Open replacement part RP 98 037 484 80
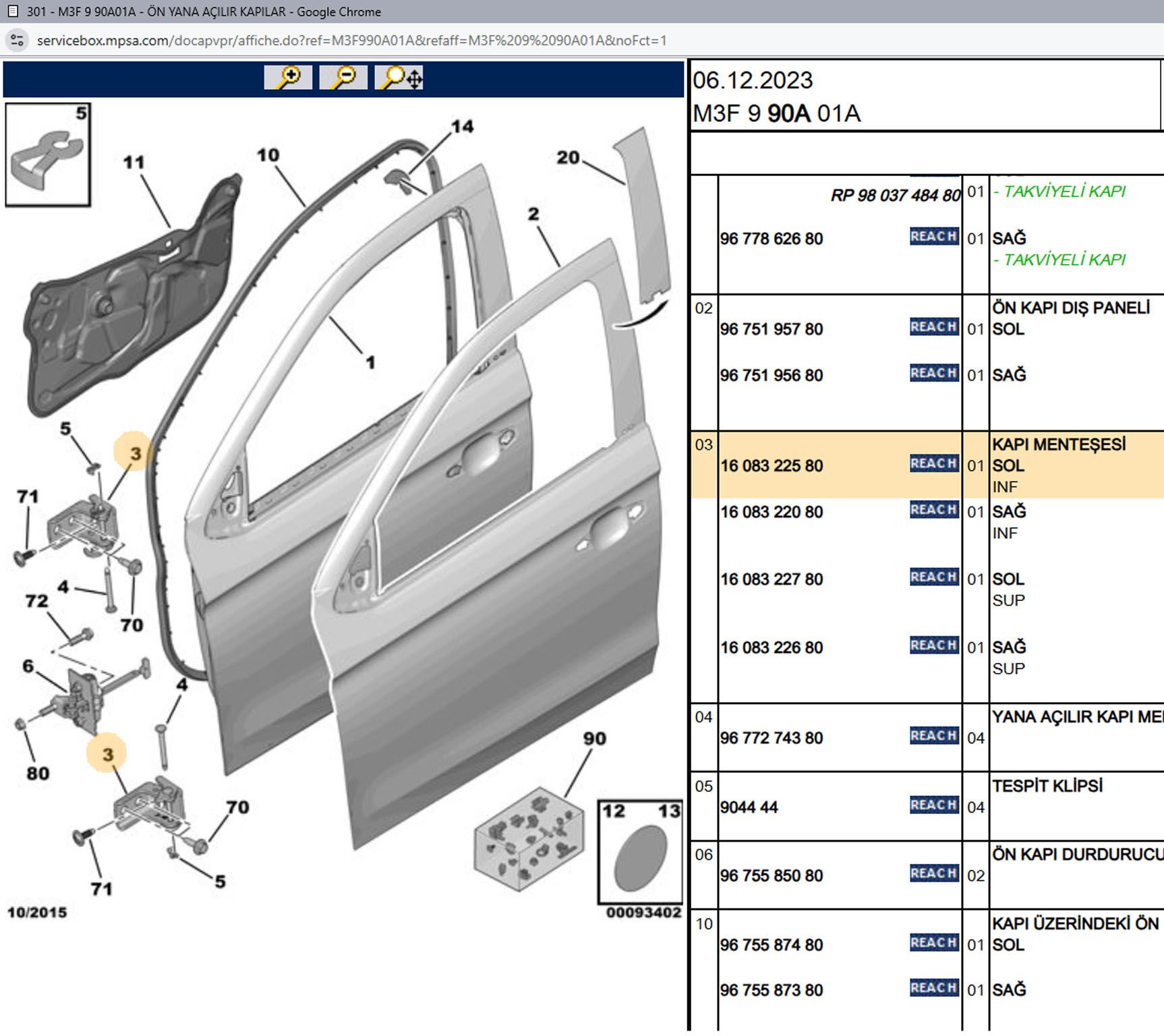Viewport: 1164px width, 1036px height. coord(895,196)
